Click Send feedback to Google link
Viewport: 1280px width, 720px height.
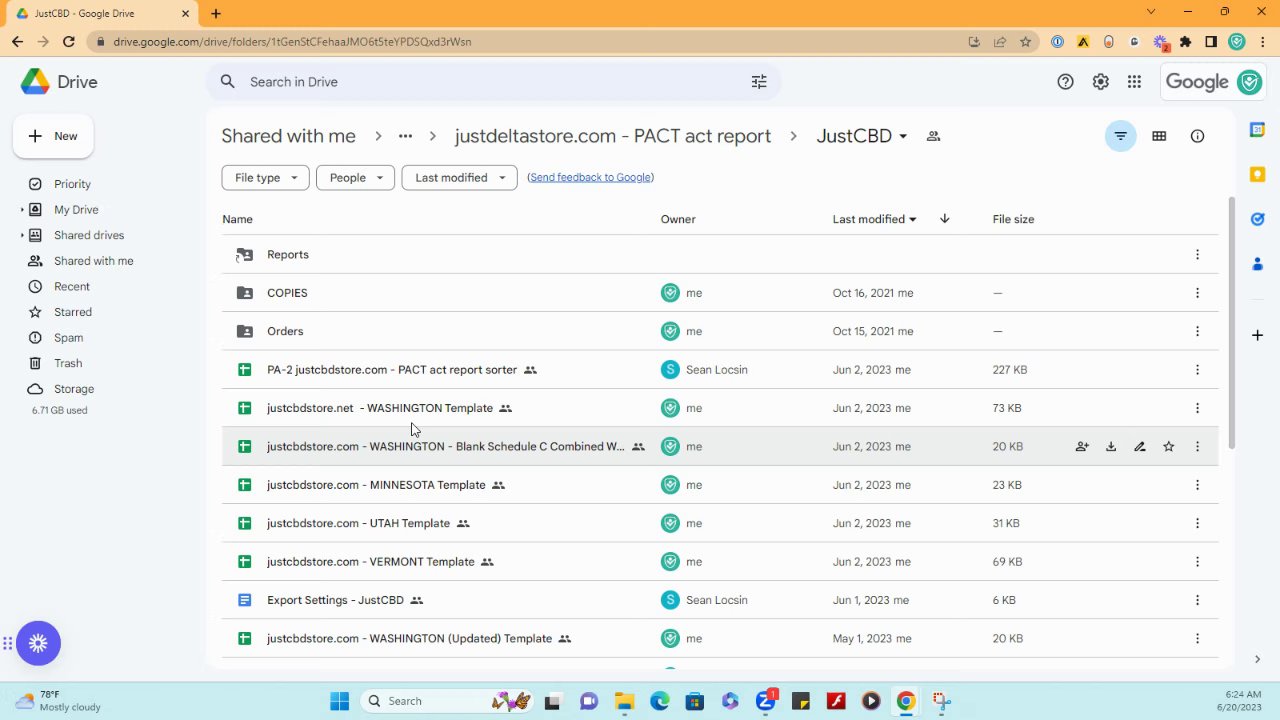pyautogui.click(x=590, y=177)
